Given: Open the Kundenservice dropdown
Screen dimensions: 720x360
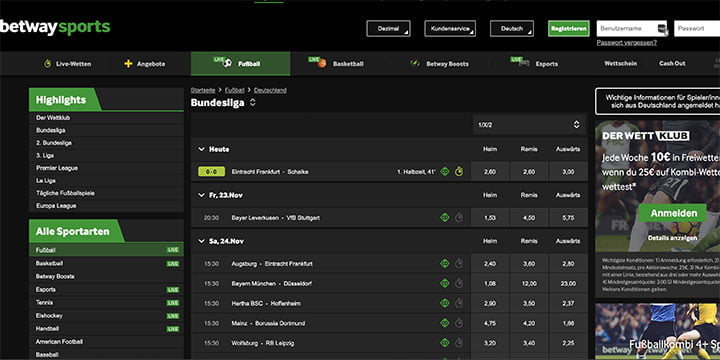Looking at the screenshot, I should click(450, 28).
